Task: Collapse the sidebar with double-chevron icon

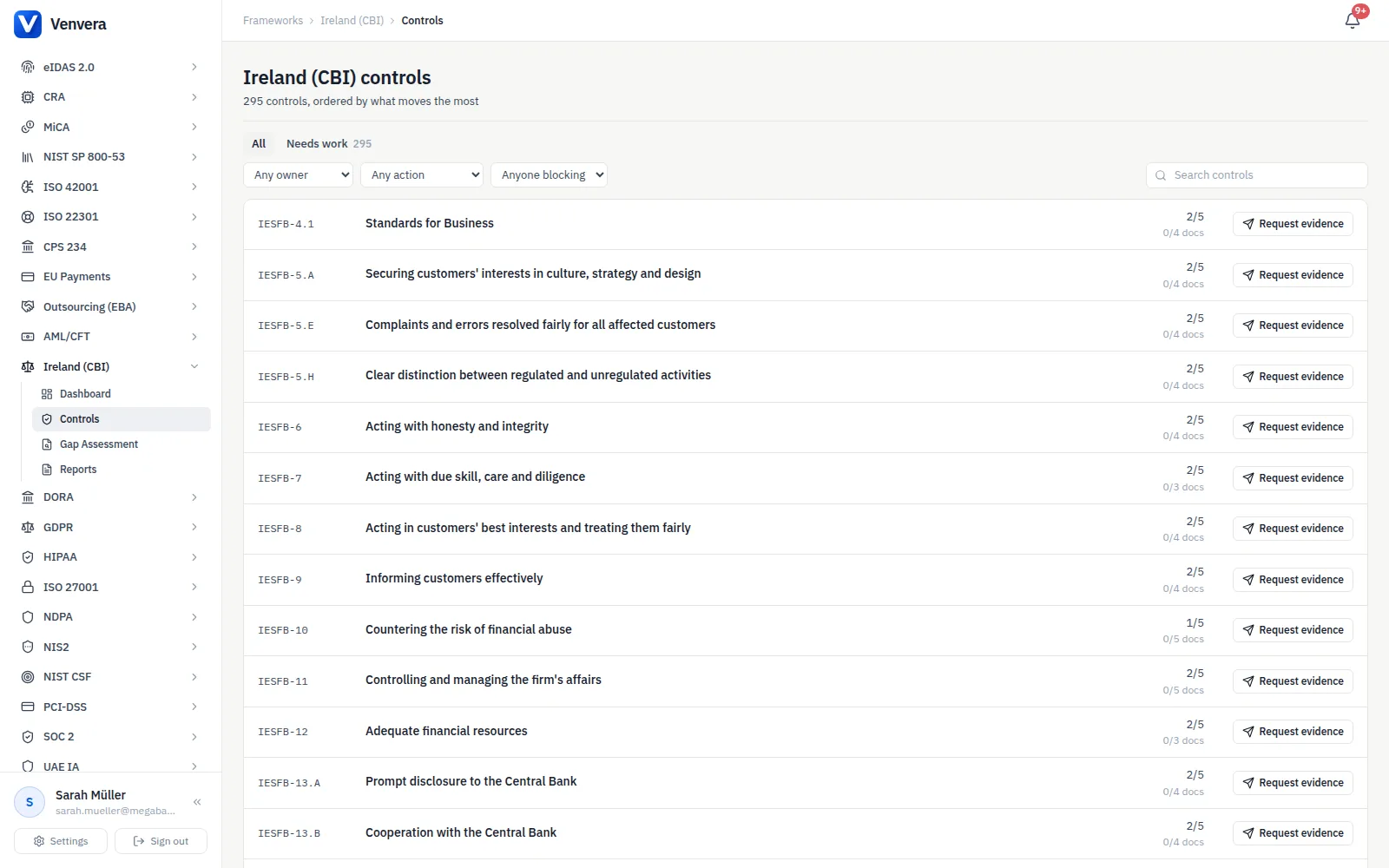Action: pyautogui.click(x=197, y=802)
